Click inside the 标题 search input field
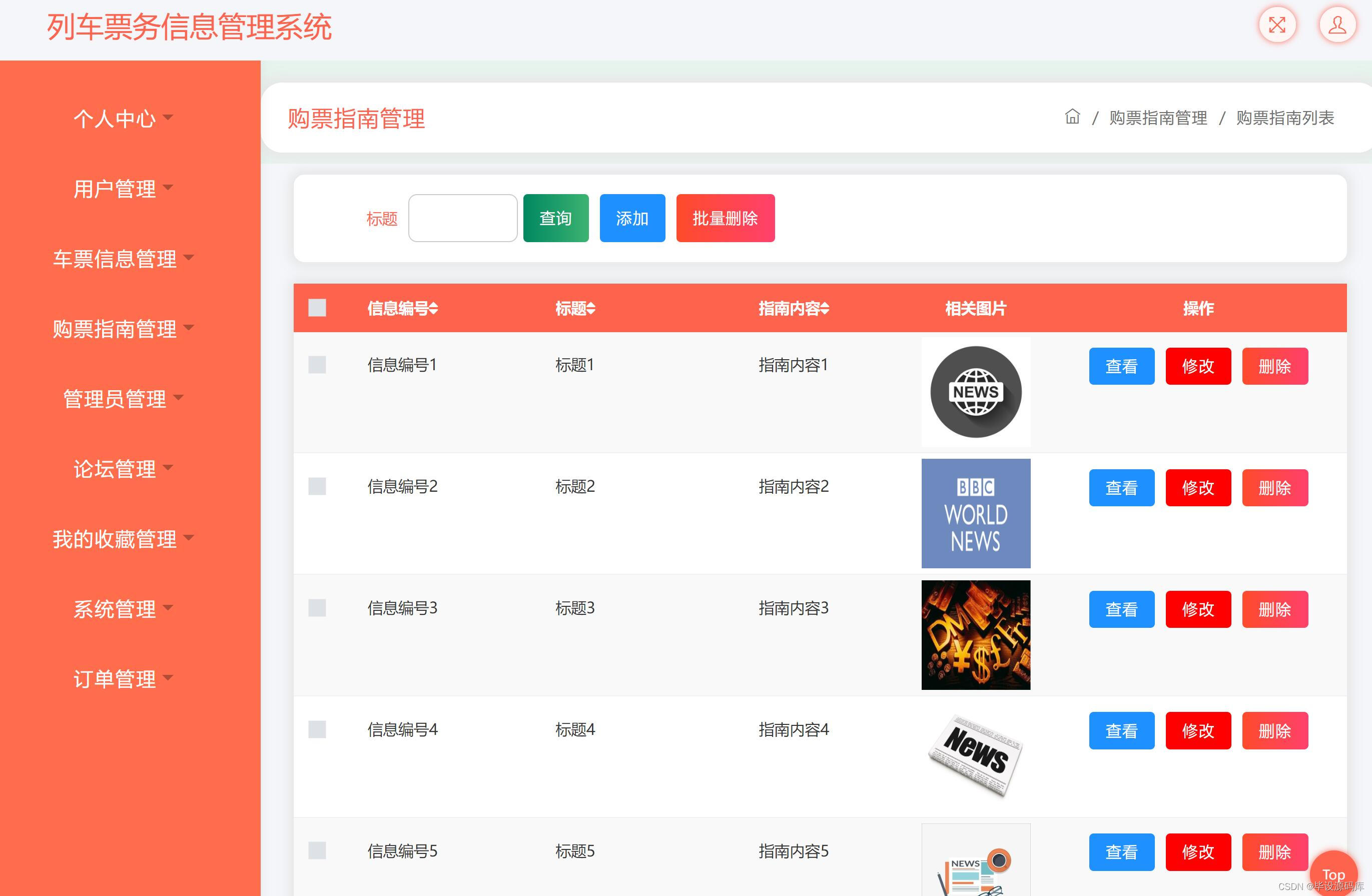Image resolution: width=1372 pixels, height=896 pixels. pyautogui.click(x=462, y=218)
